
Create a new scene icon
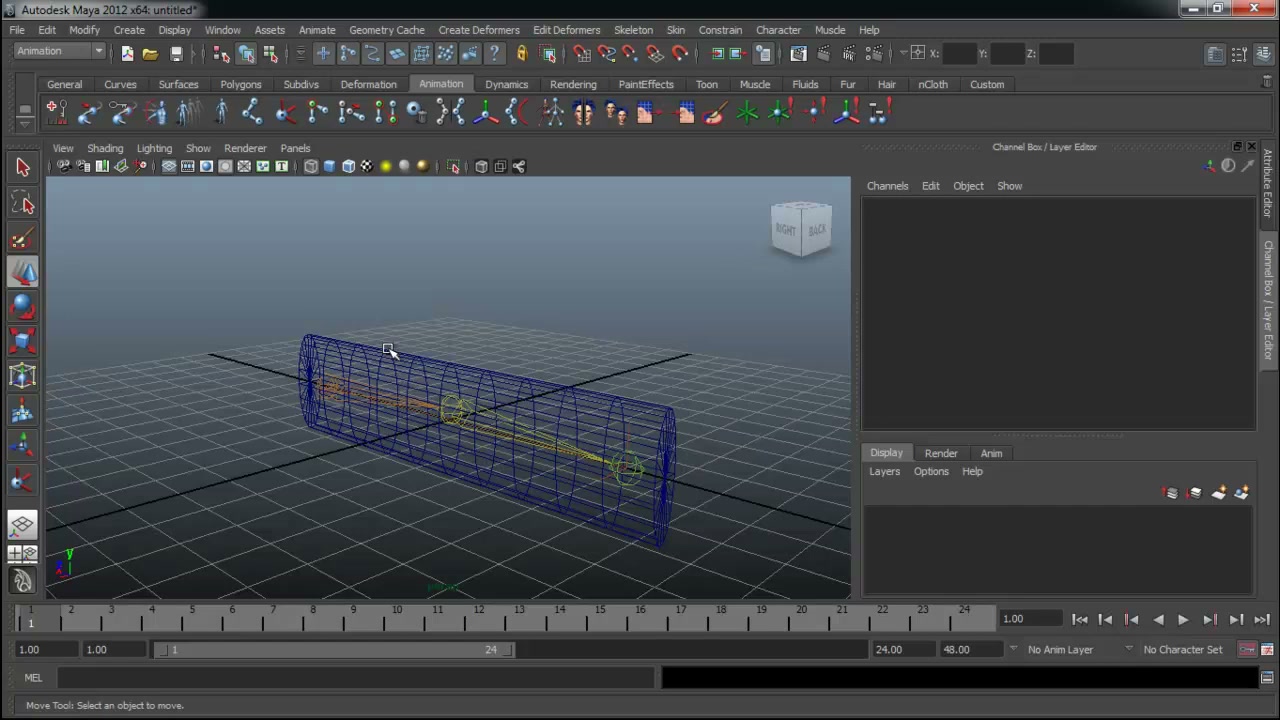pyautogui.click(x=127, y=54)
